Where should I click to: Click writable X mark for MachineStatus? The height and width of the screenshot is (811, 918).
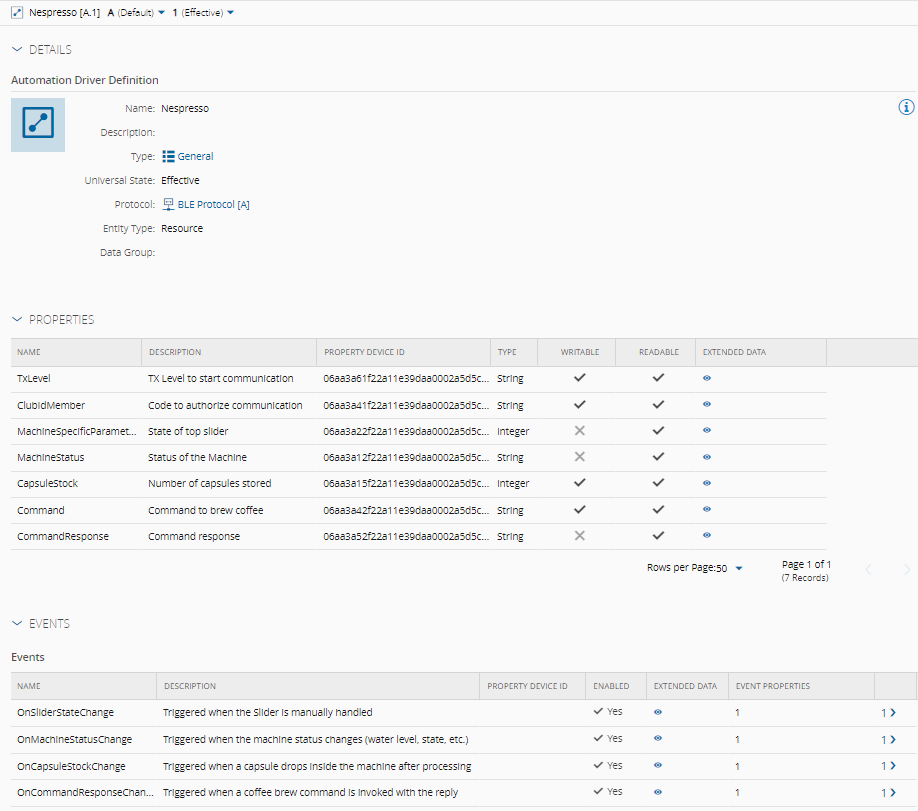pyautogui.click(x=579, y=457)
